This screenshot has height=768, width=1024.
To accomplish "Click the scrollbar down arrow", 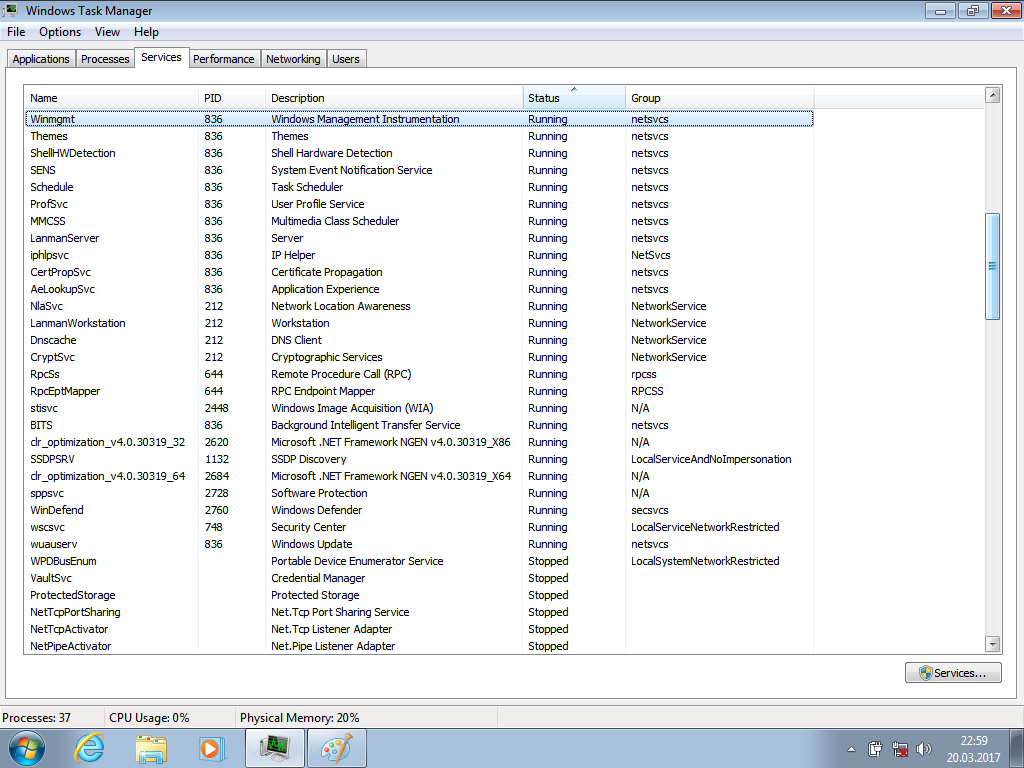I will click(993, 644).
